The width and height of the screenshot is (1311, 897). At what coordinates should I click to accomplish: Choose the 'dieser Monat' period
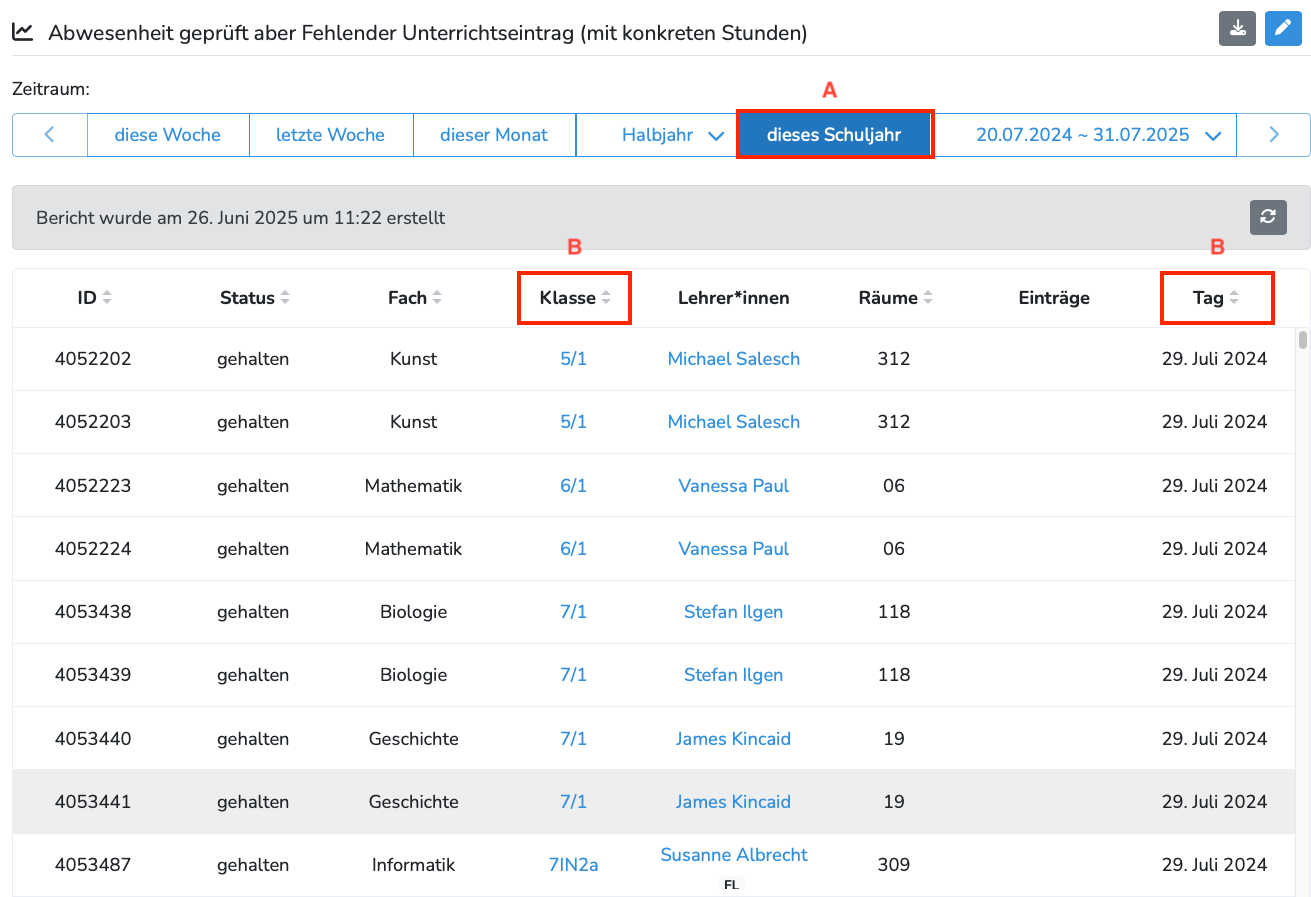pos(494,135)
